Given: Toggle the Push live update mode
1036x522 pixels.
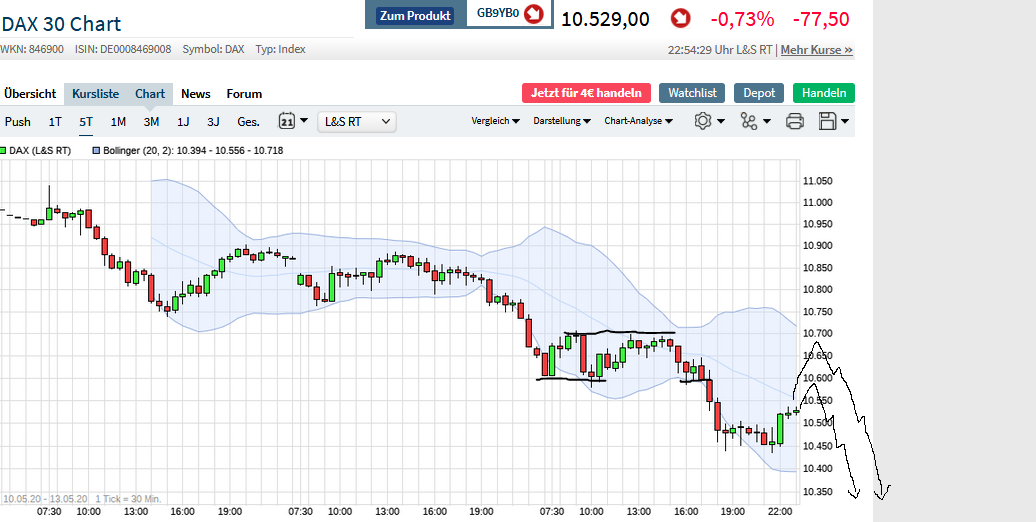Looking at the screenshot, I should coord(18,122).
